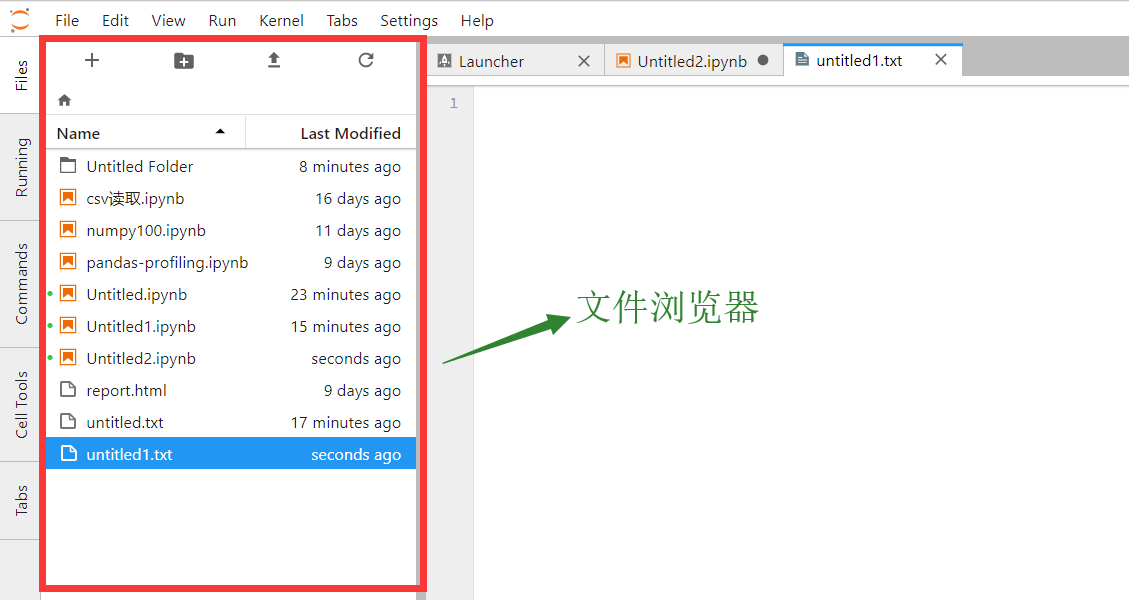Click '16 days ago' modified time
Viewport: 1129px width, 600px height.
pos(358,199)
